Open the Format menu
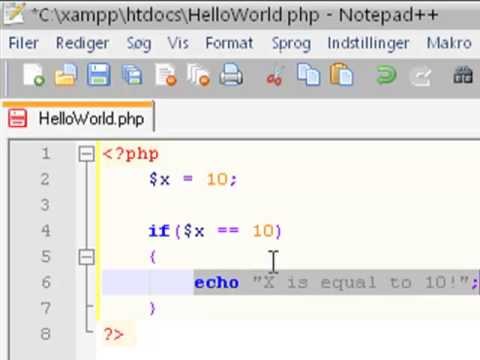 point(229,43)
